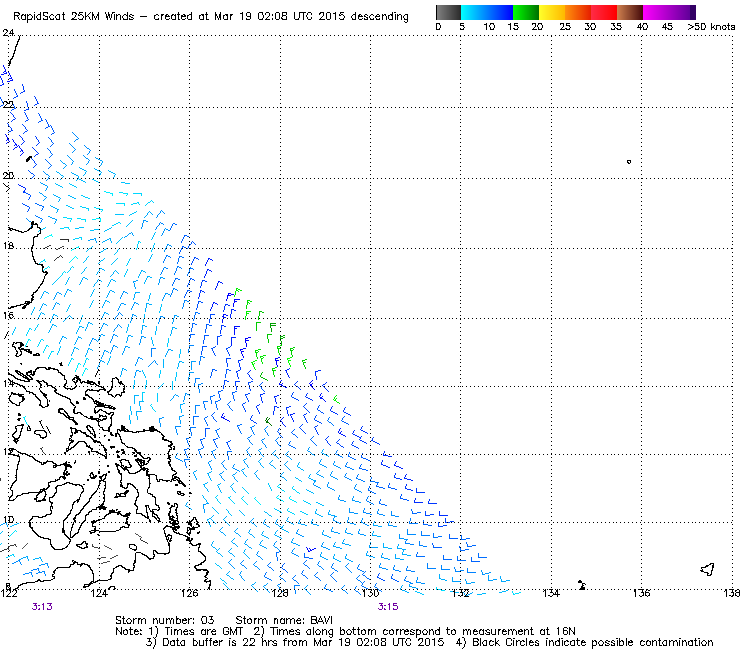Click the '>50 knots' legend label
This screenshot has height=650, width=740.
pyautogui.click(x=711, y=27)
